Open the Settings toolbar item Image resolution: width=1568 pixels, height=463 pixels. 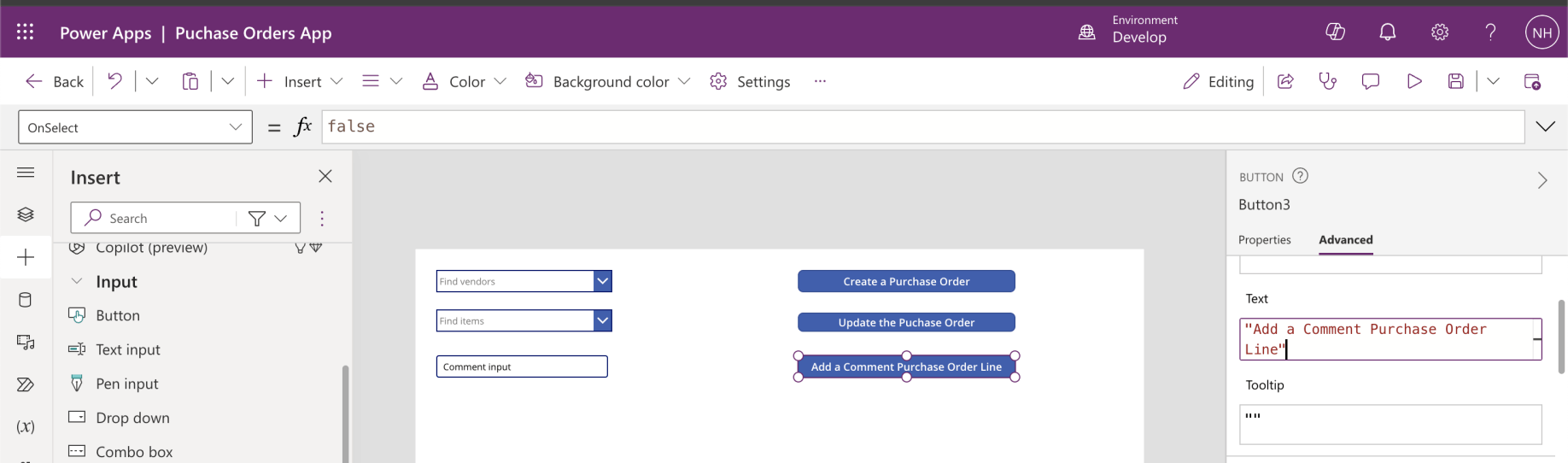point(750,81)
